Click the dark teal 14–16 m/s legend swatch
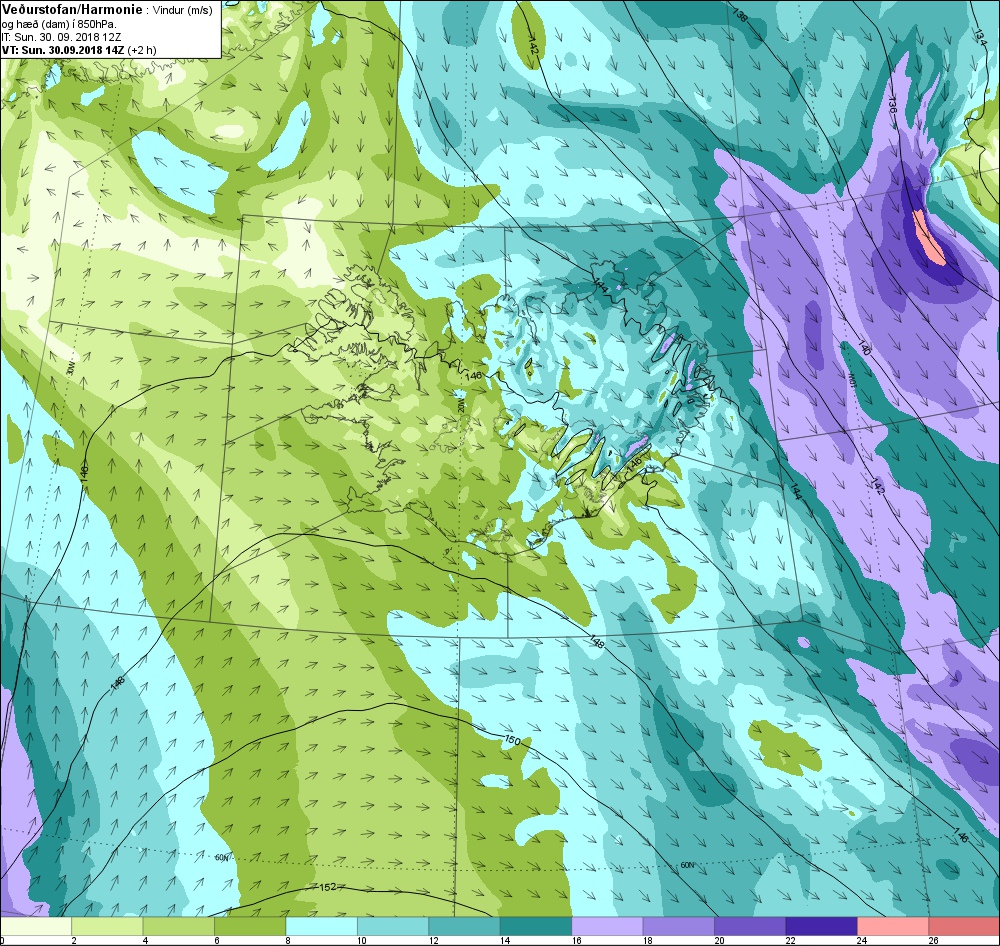Viewport: 1000px width, 946px height. click(x=536, y=926)
